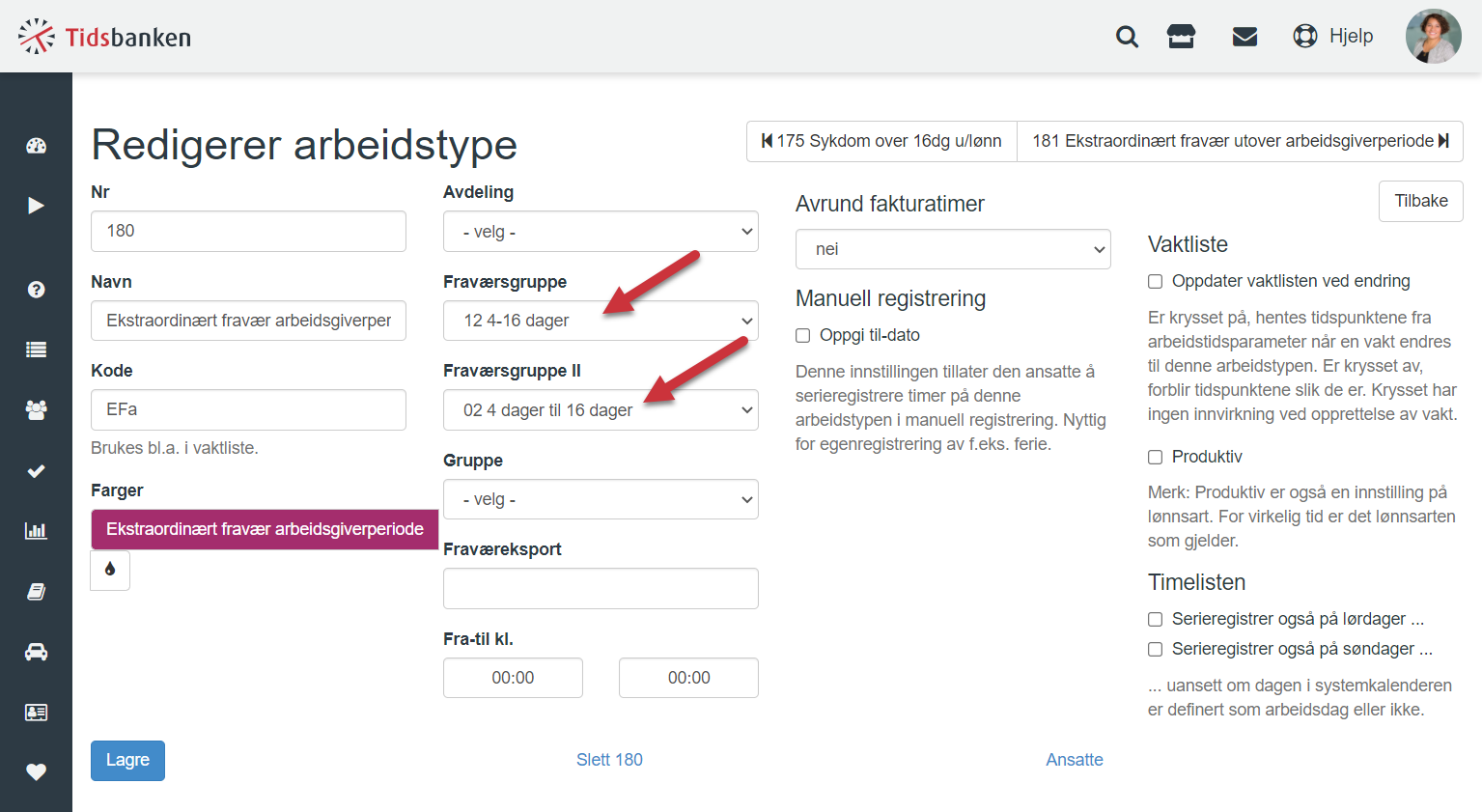Open the search magnifier icon in header
Viewport: 1482px width, 812px height.
[x=1127, y=37]
